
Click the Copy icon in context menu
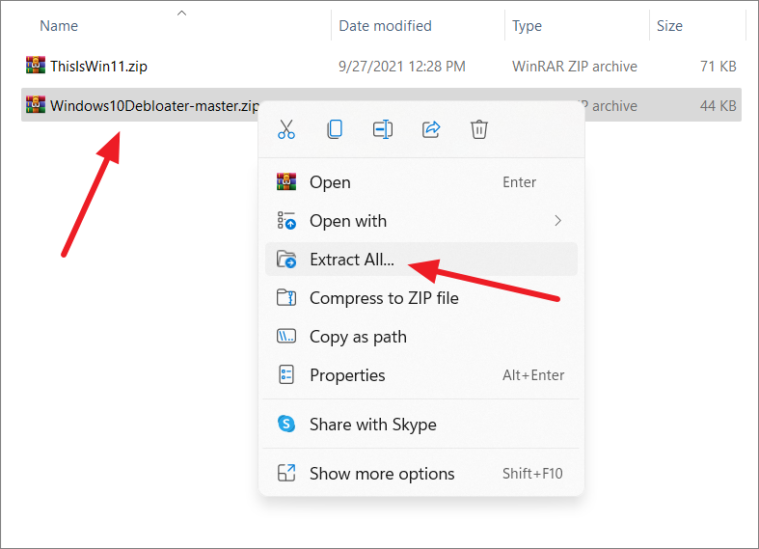(334, 129)
